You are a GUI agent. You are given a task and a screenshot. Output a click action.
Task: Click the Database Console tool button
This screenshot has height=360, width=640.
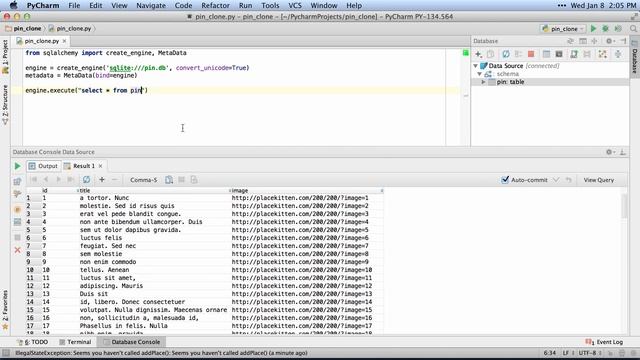coord(132,342)
